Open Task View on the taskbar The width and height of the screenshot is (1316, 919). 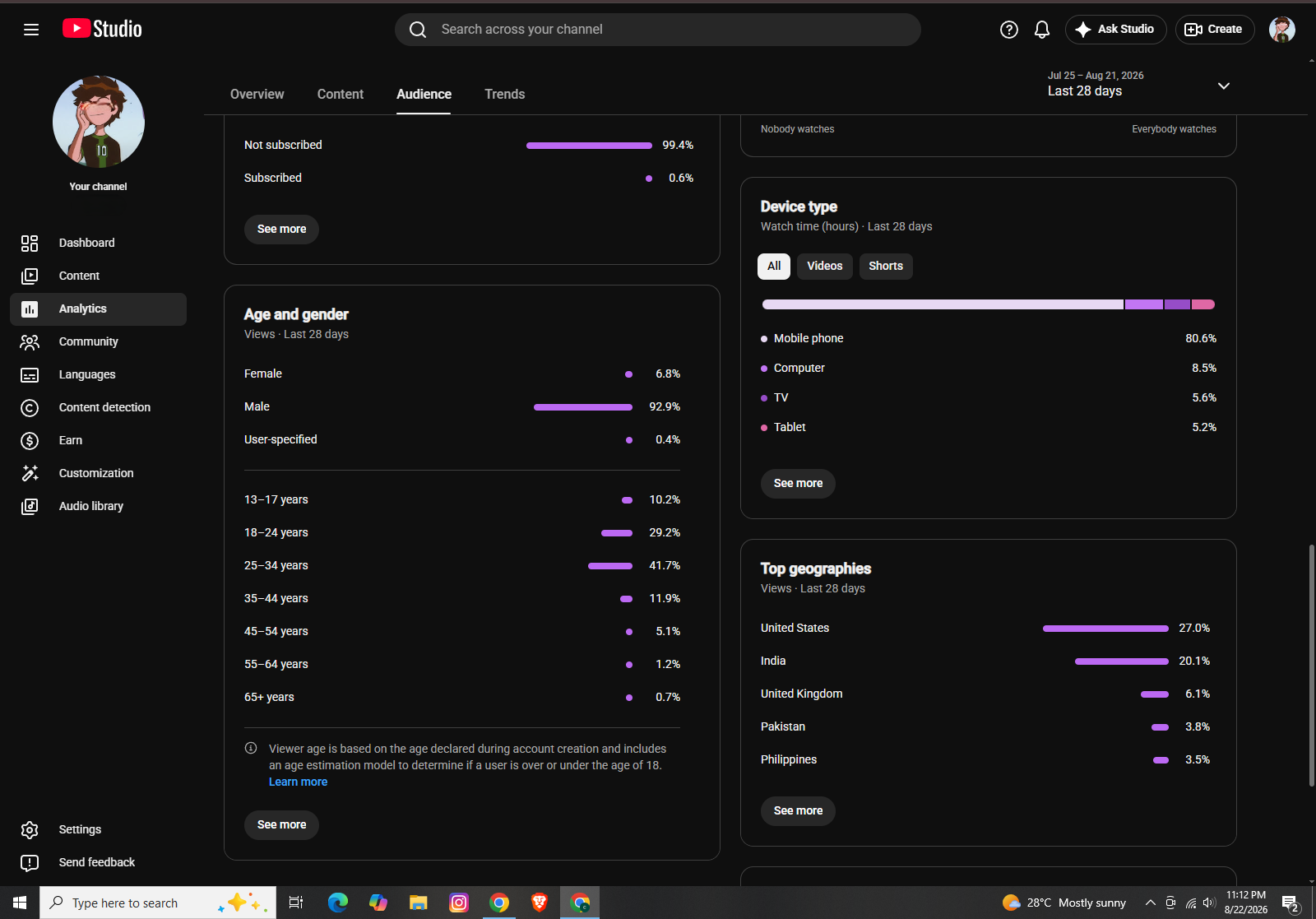point(296,903)
